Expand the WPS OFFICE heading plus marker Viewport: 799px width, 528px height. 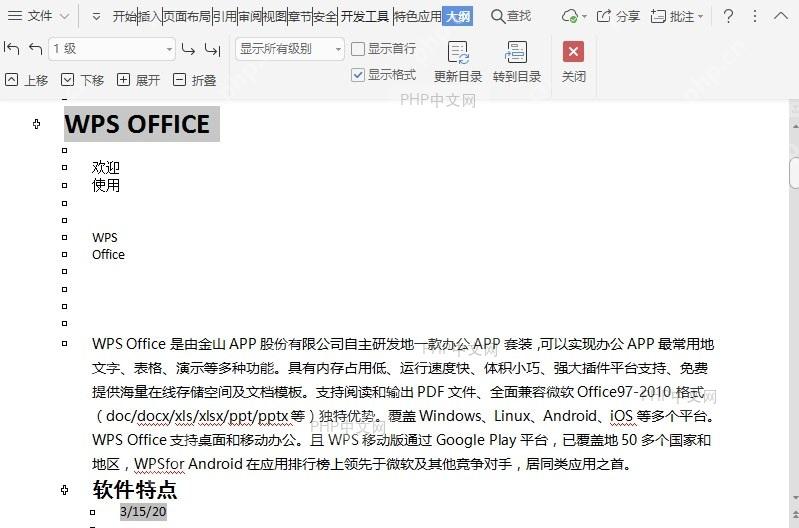(x=36, y=124)
